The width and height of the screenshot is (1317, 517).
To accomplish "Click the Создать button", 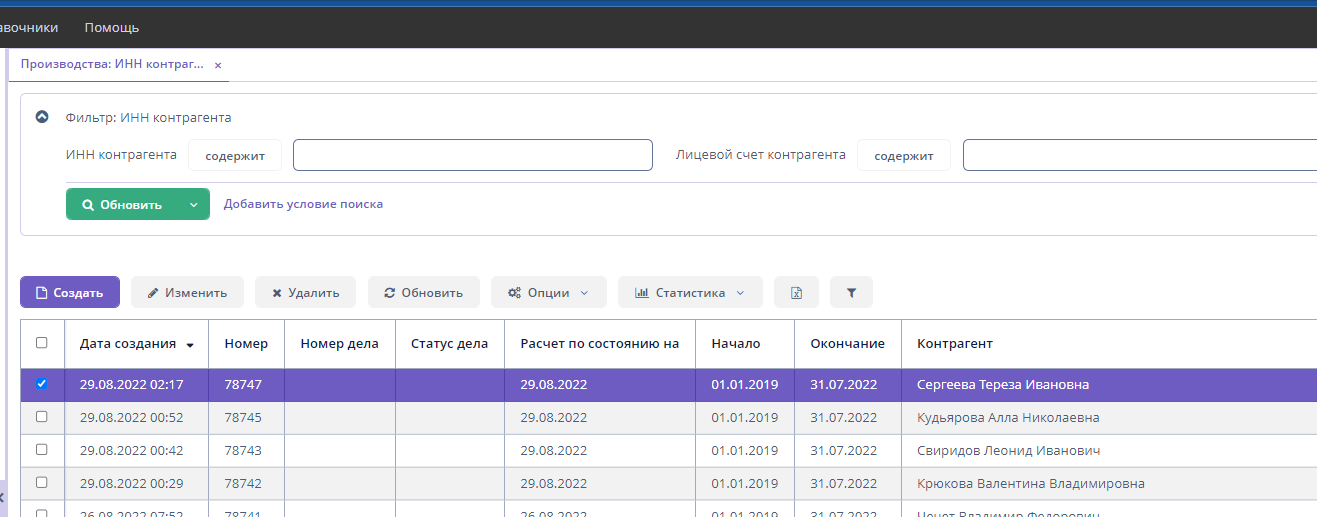I will pos(70,293).
